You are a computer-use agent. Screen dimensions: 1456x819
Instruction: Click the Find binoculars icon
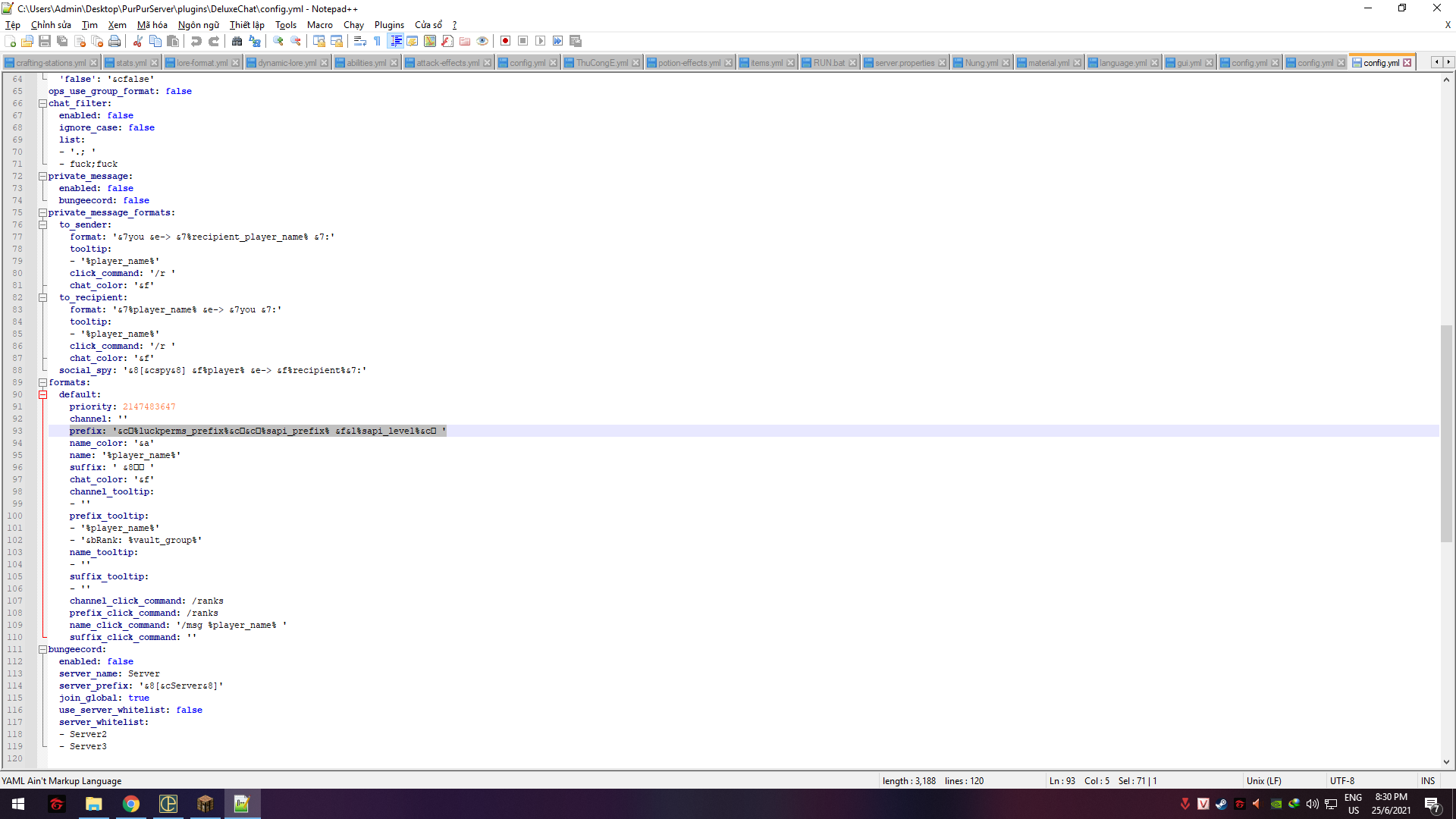click(x=237, y=41)
